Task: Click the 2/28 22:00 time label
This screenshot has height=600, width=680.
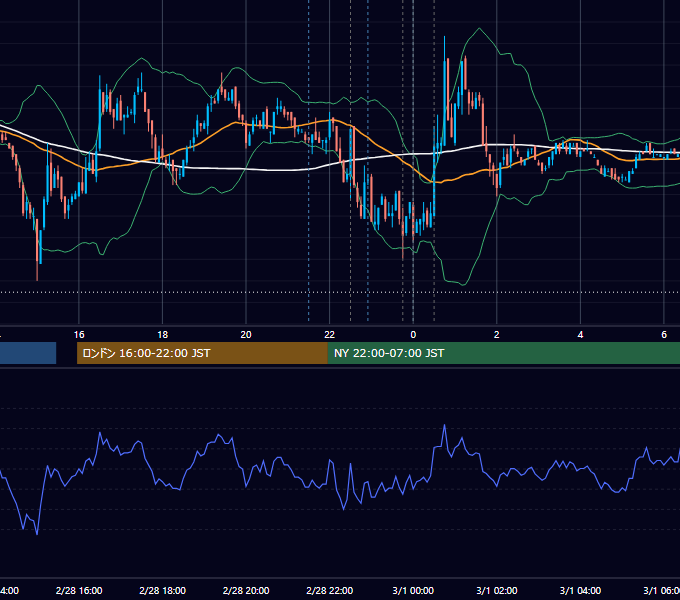Action: point(330,591)
